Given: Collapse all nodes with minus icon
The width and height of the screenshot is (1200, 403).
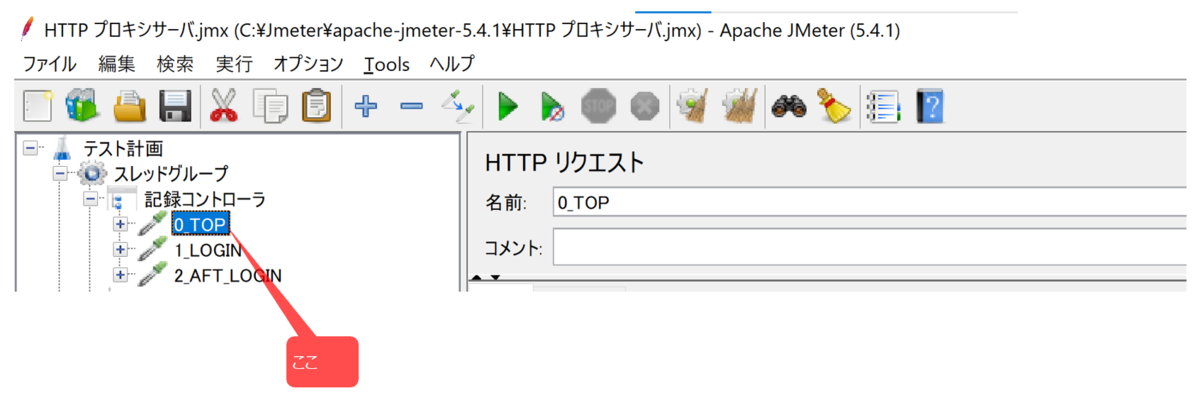Looking at the screenshot, I should 411,105.
